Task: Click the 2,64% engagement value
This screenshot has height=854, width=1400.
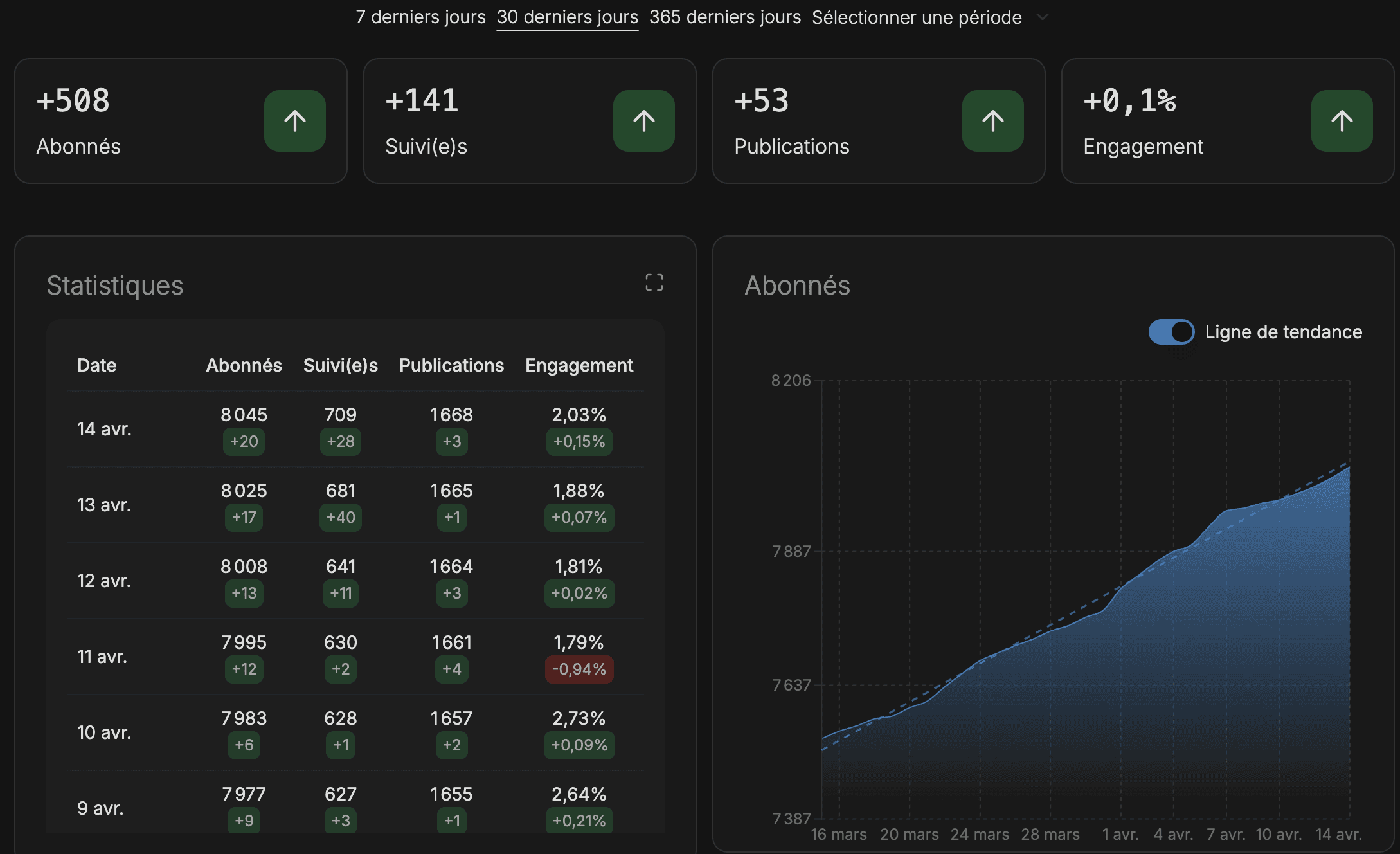Action: [579, 794]
